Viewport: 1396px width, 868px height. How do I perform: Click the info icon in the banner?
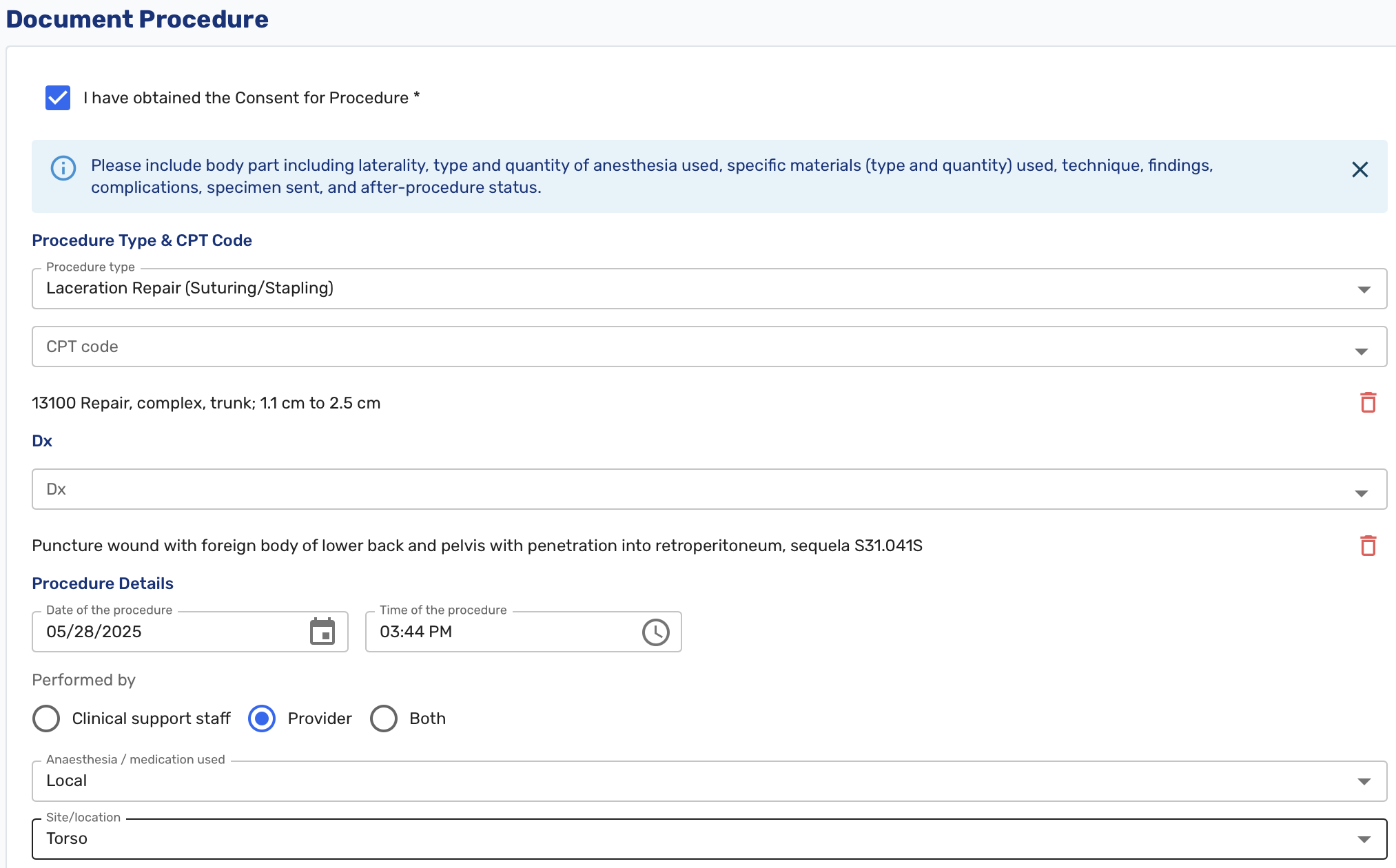63,168
